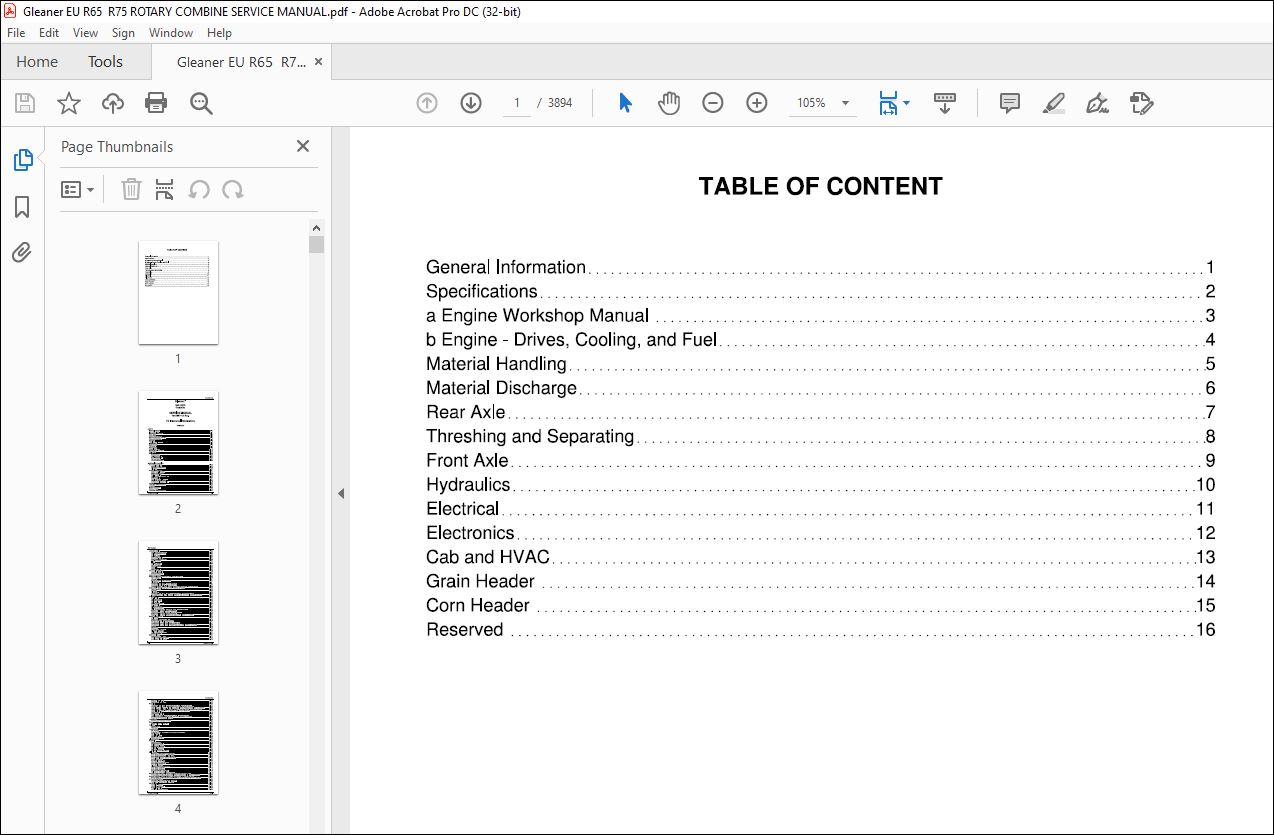Click the Fit width page icon
Image resolution: width=1274 pixels, height=835 pixels.
coord(887,103)
